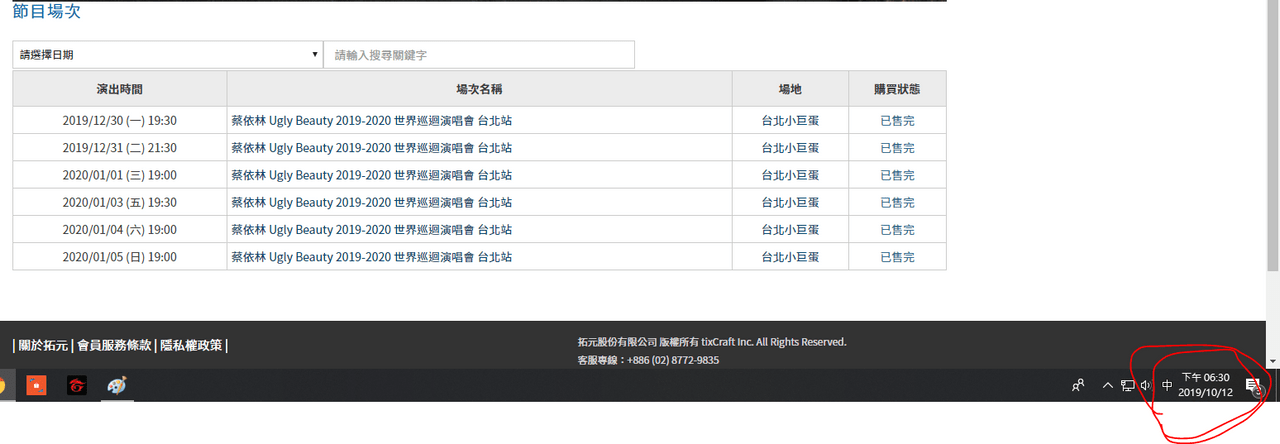
Task: Select the 2019/12/30 (一) 19:30 time cell
Action: click(120, 120)
